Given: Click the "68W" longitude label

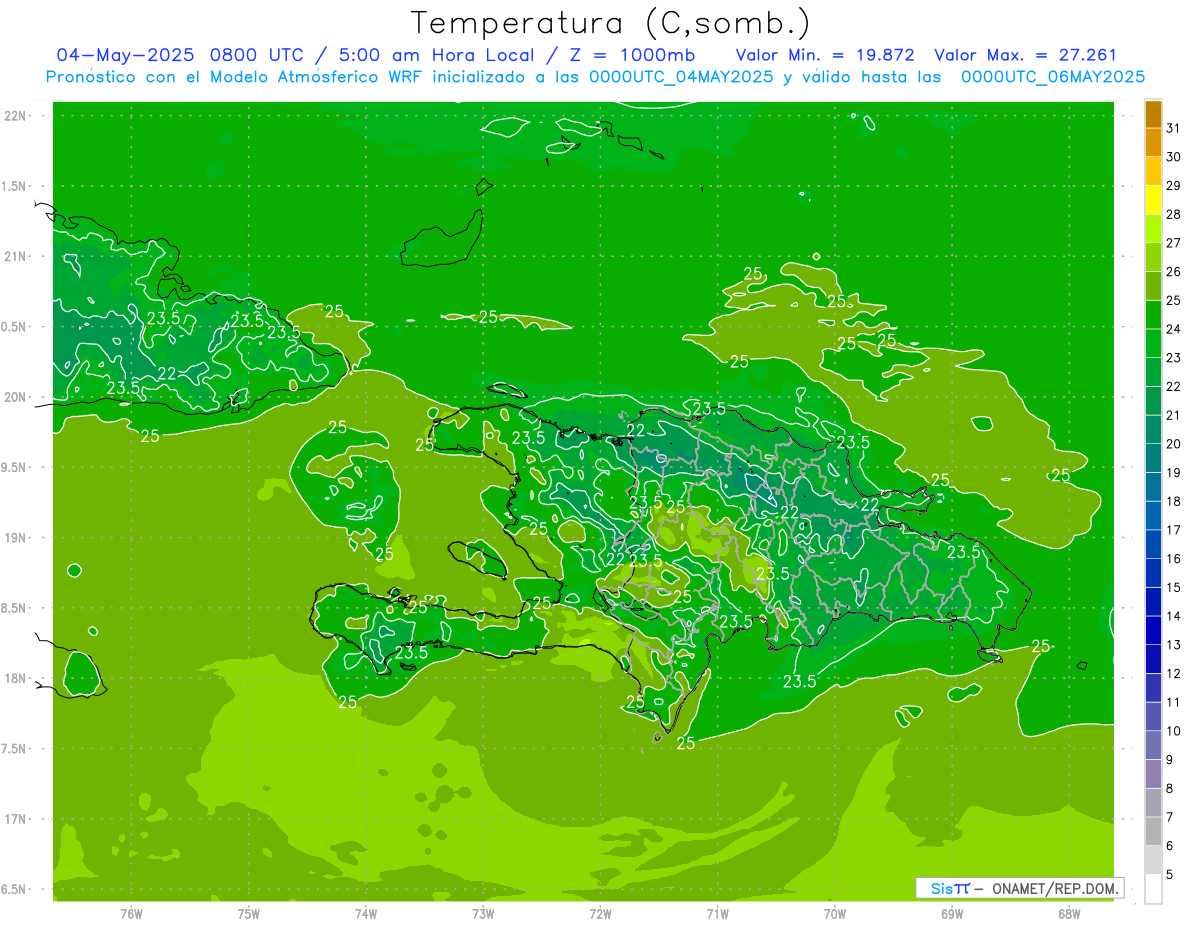Looking at the screenshot, I should point(1069,914).
